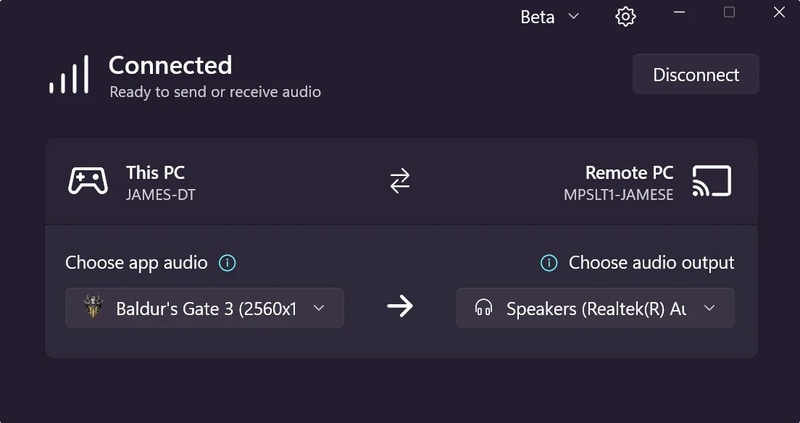Click the game controller icon
Viewport: 800px width, 423px height.
pos(88,181)
